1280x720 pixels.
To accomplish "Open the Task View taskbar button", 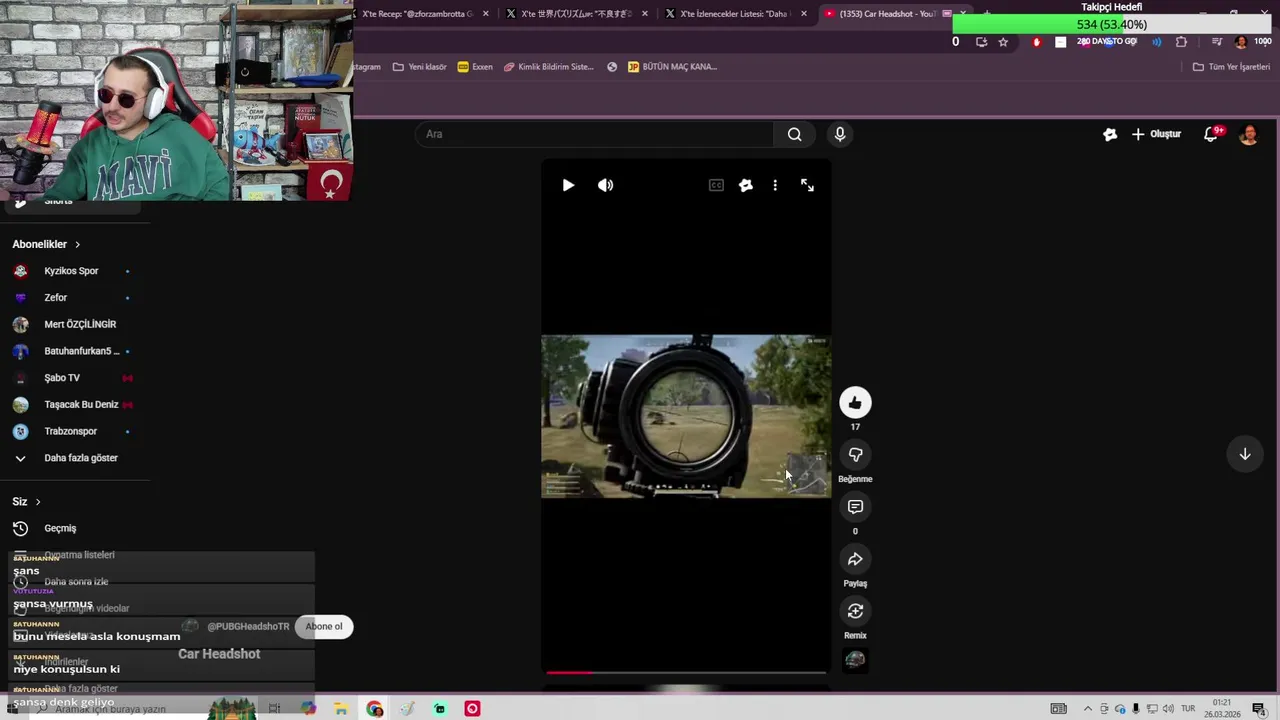I will pyautogui.click(x=274, y=709).
